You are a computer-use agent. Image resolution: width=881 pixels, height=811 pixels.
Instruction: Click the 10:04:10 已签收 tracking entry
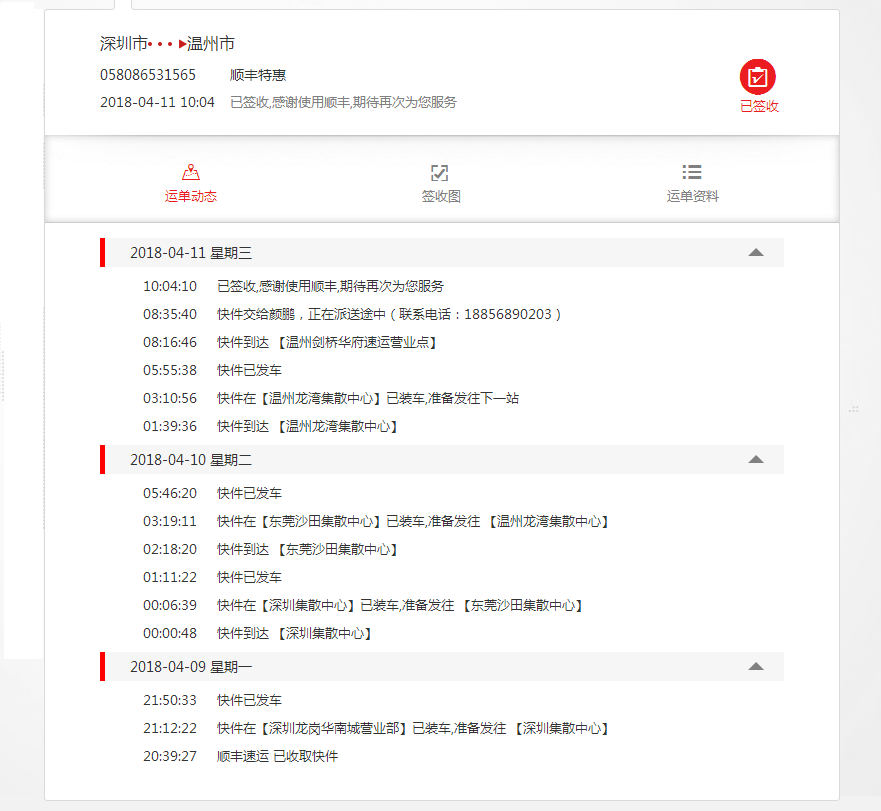pyautogui.click(x=293, y=286)
